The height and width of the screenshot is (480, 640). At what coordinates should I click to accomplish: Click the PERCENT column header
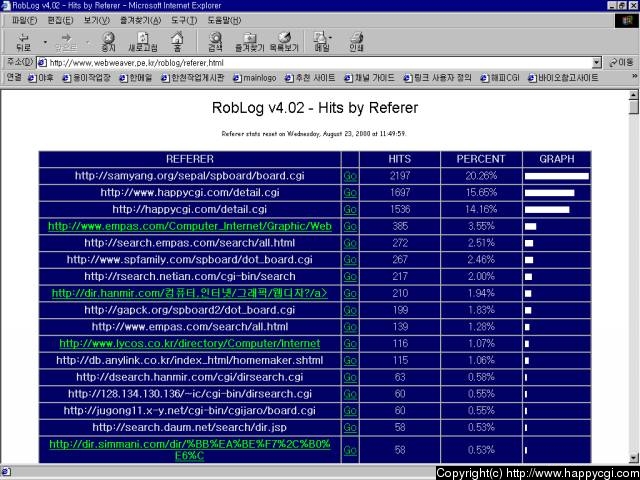[481, 159]
